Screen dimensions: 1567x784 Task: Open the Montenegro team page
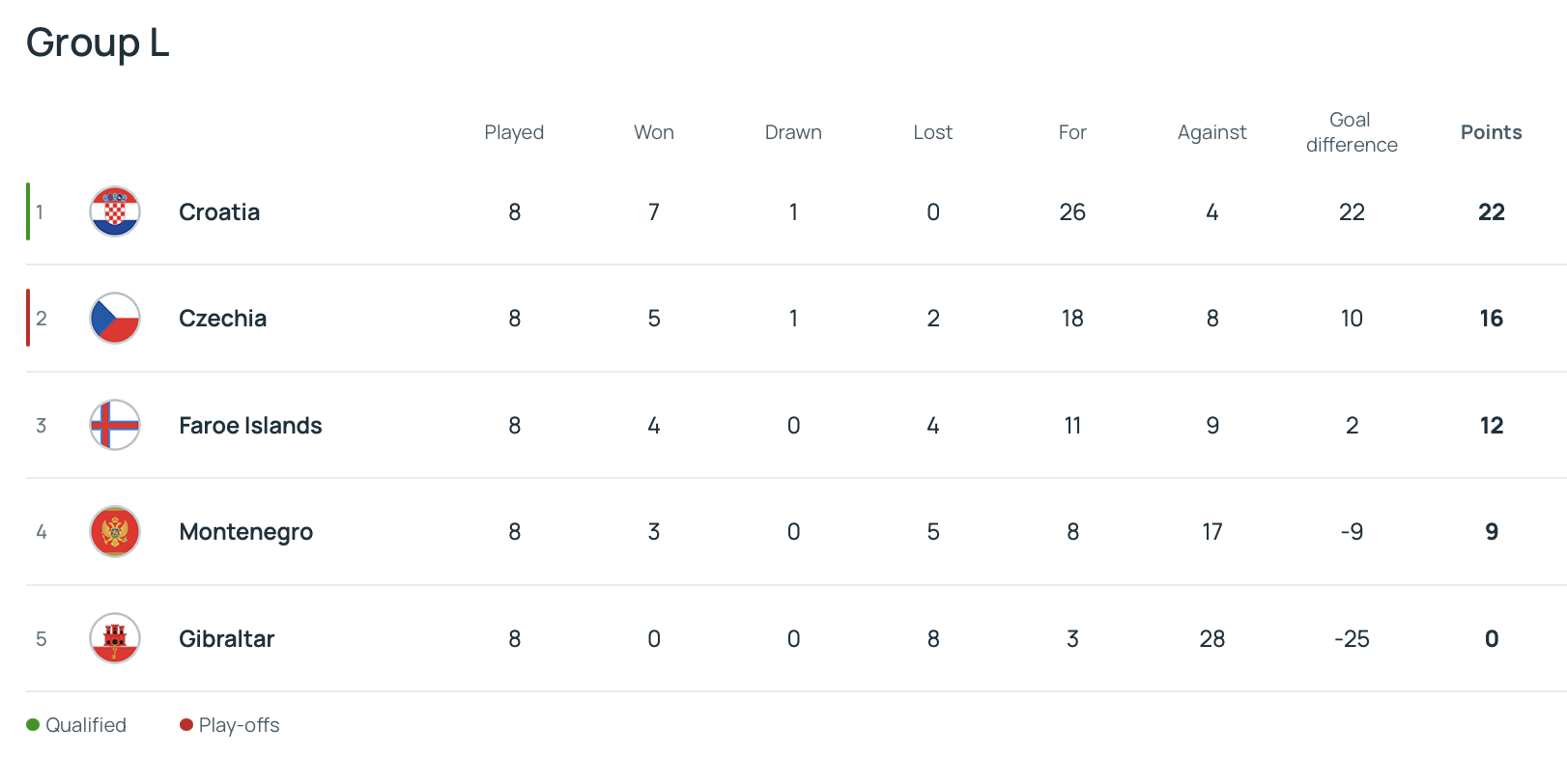tap(245, 532)
